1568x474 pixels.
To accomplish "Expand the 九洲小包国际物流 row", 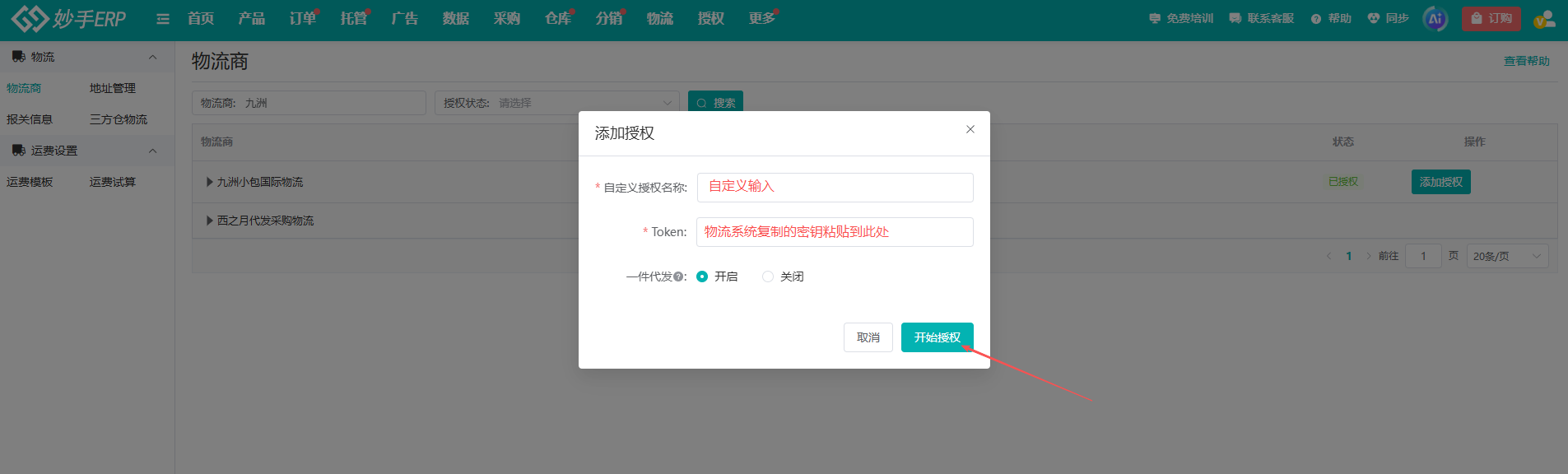I will tap(210, 182).
